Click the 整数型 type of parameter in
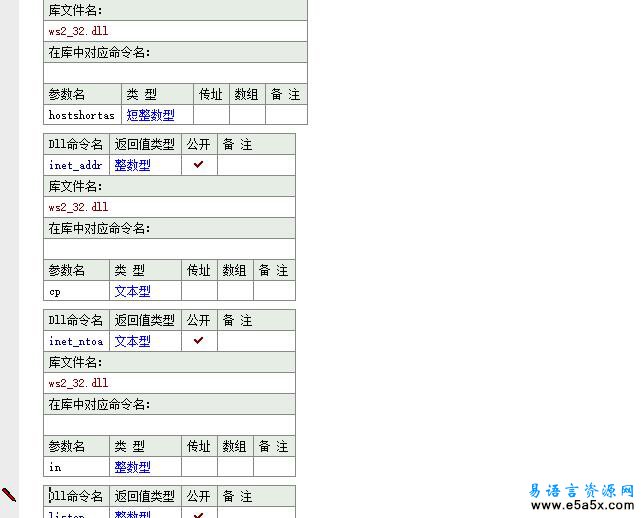This screenshot has width=643, height=518. (x=132, y=467)
